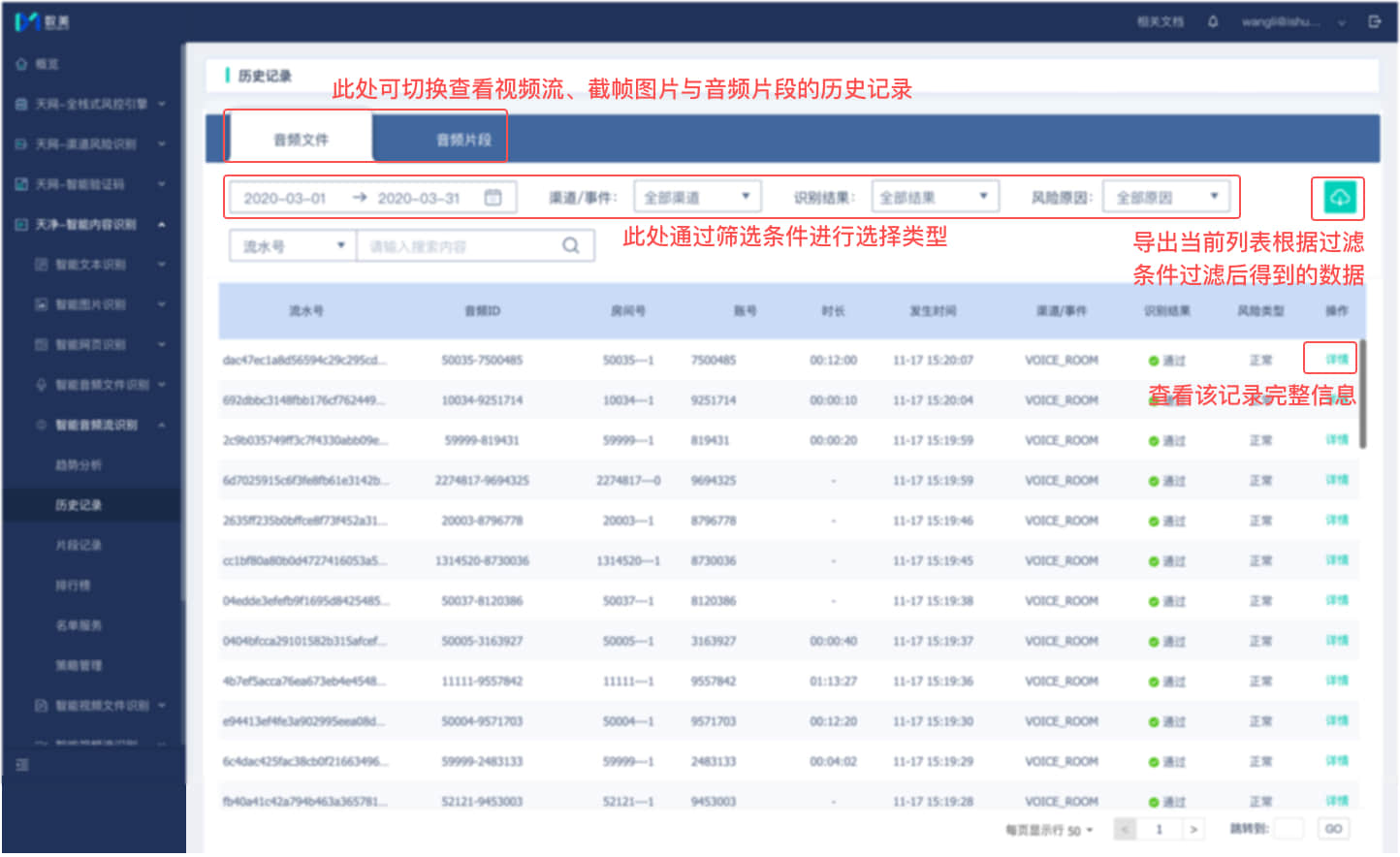
Task: Open the 全部原因 risk reason dropdown
Action: pyautogui.click(x=1167, y=197)
